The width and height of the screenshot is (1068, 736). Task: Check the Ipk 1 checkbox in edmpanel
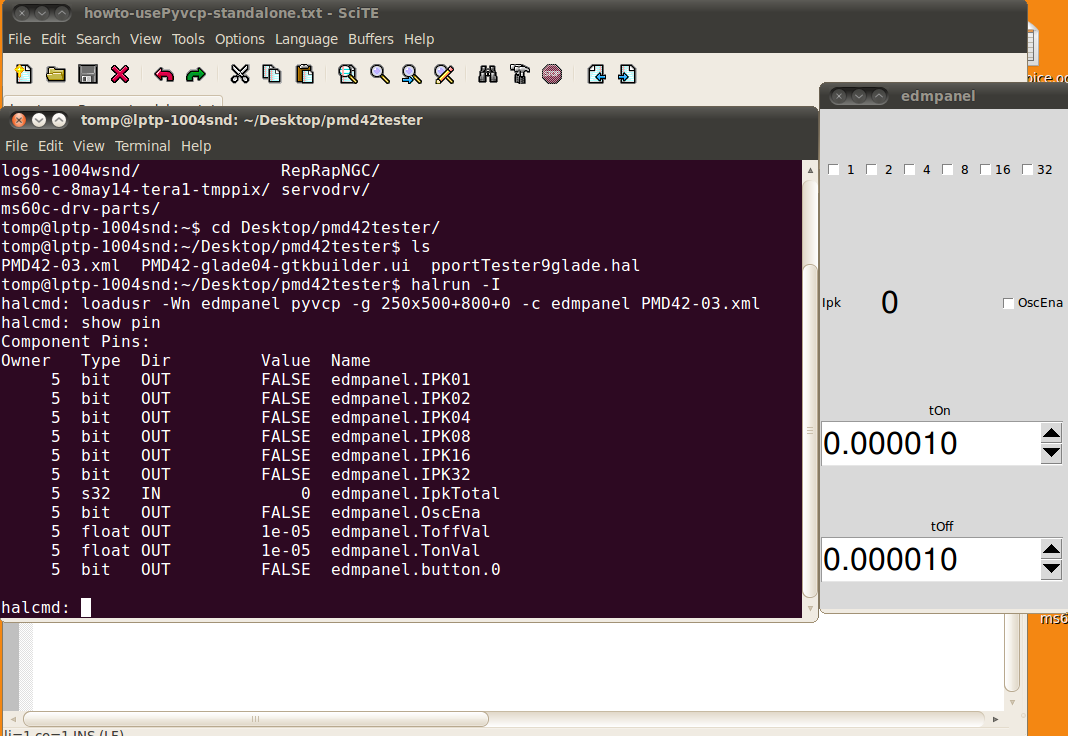click(x=833, y=170)
